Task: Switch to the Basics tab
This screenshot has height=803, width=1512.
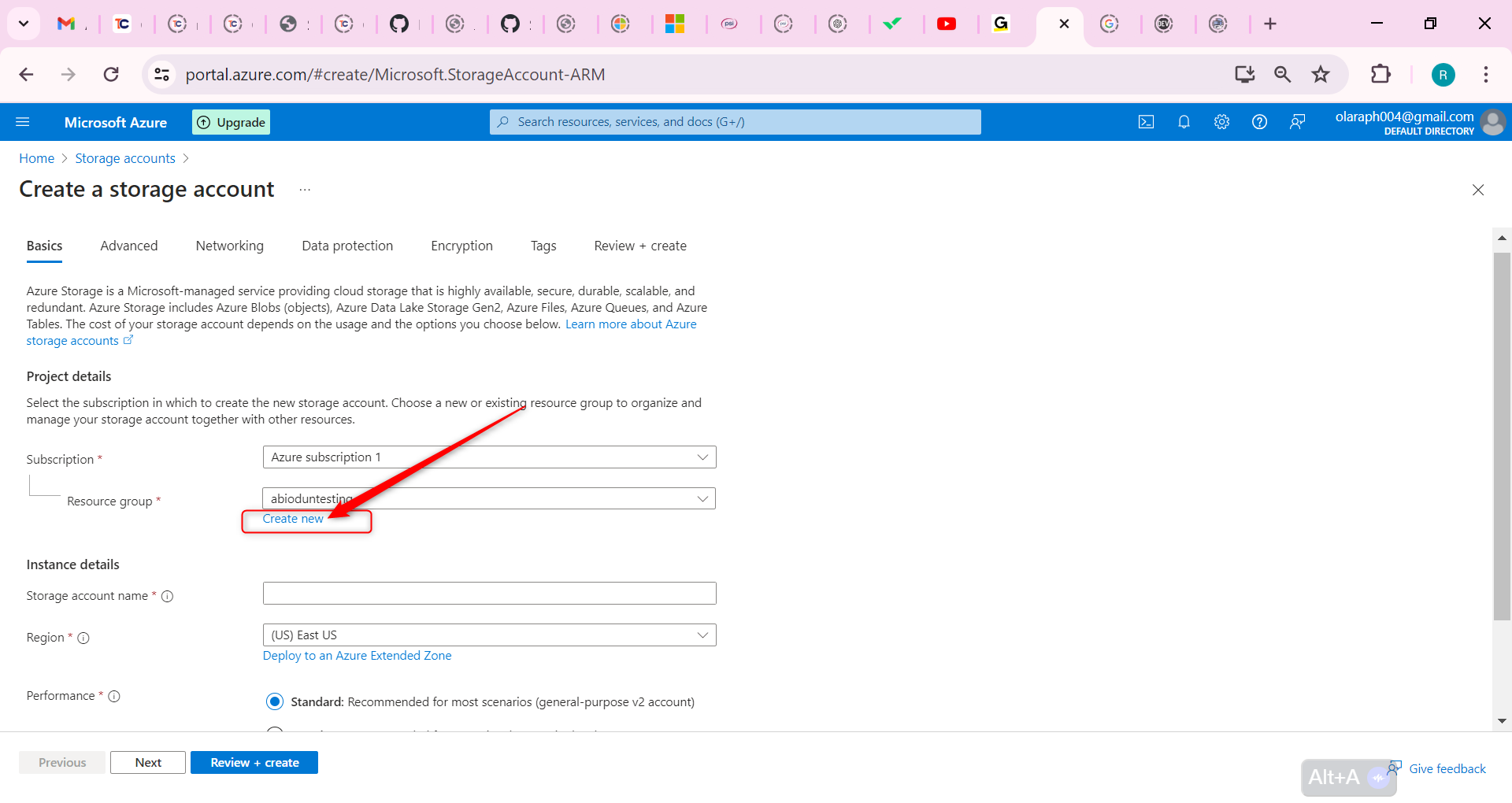Action: 44,246
